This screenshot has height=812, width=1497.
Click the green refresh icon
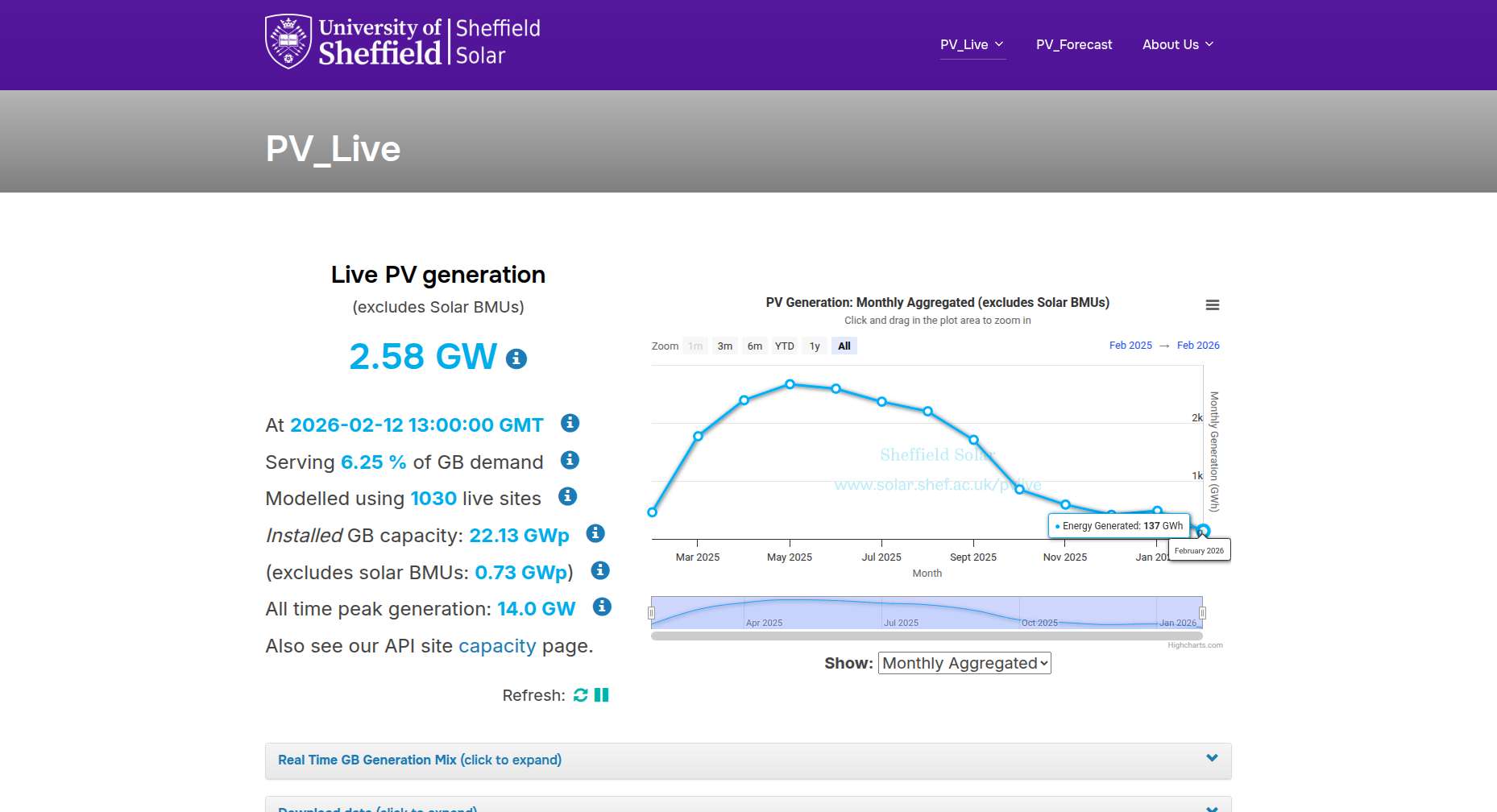coord(580,695)
